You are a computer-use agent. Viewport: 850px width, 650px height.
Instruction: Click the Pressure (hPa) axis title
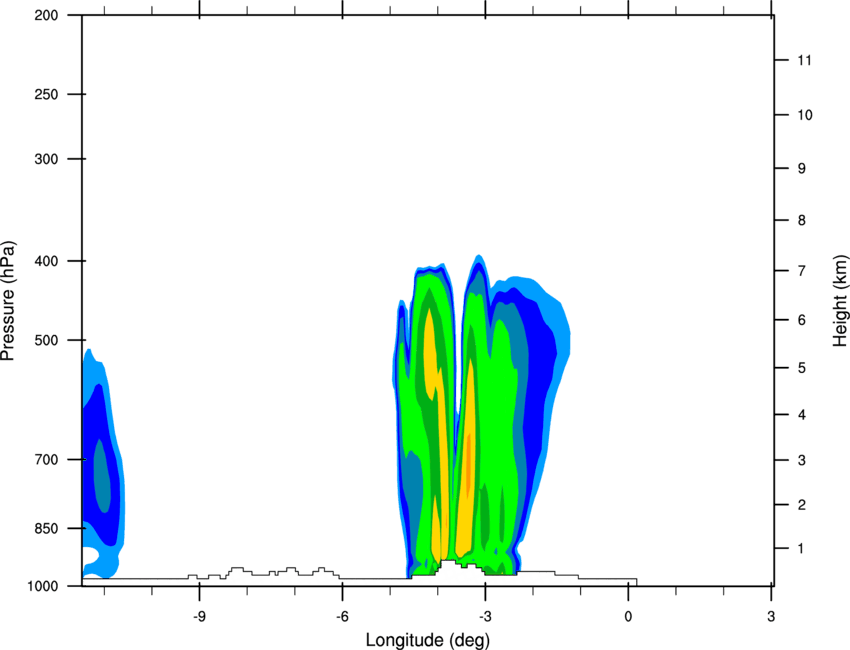(8, 301)
